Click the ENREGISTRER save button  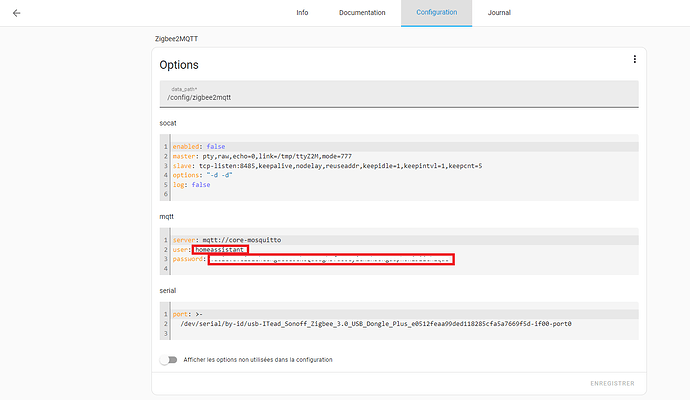[612, 384]
